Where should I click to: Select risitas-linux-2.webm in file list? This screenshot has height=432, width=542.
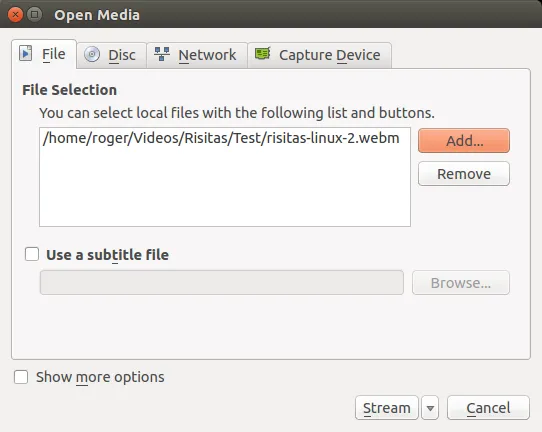click(x=221, y=138)
